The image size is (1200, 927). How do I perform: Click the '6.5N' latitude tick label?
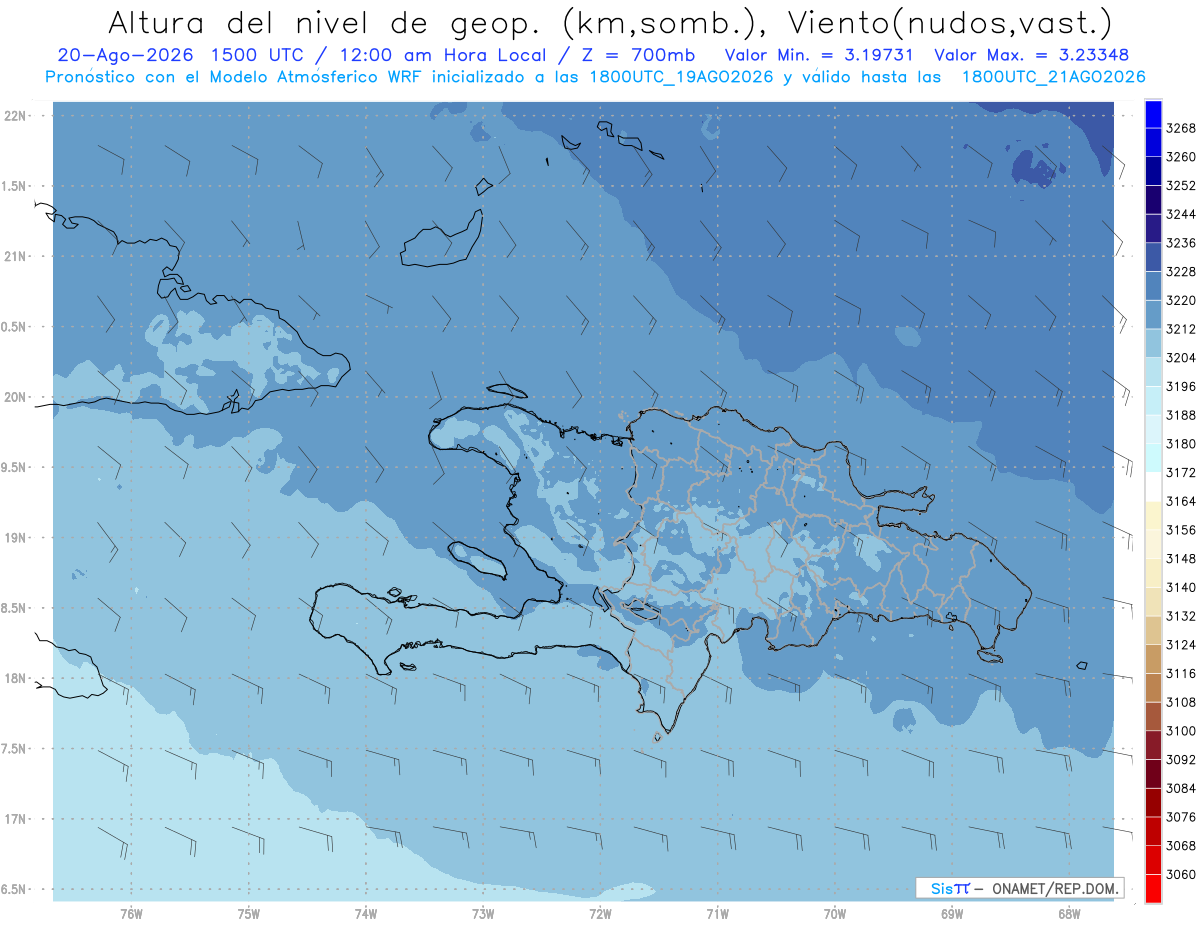[x=14, y=889]
